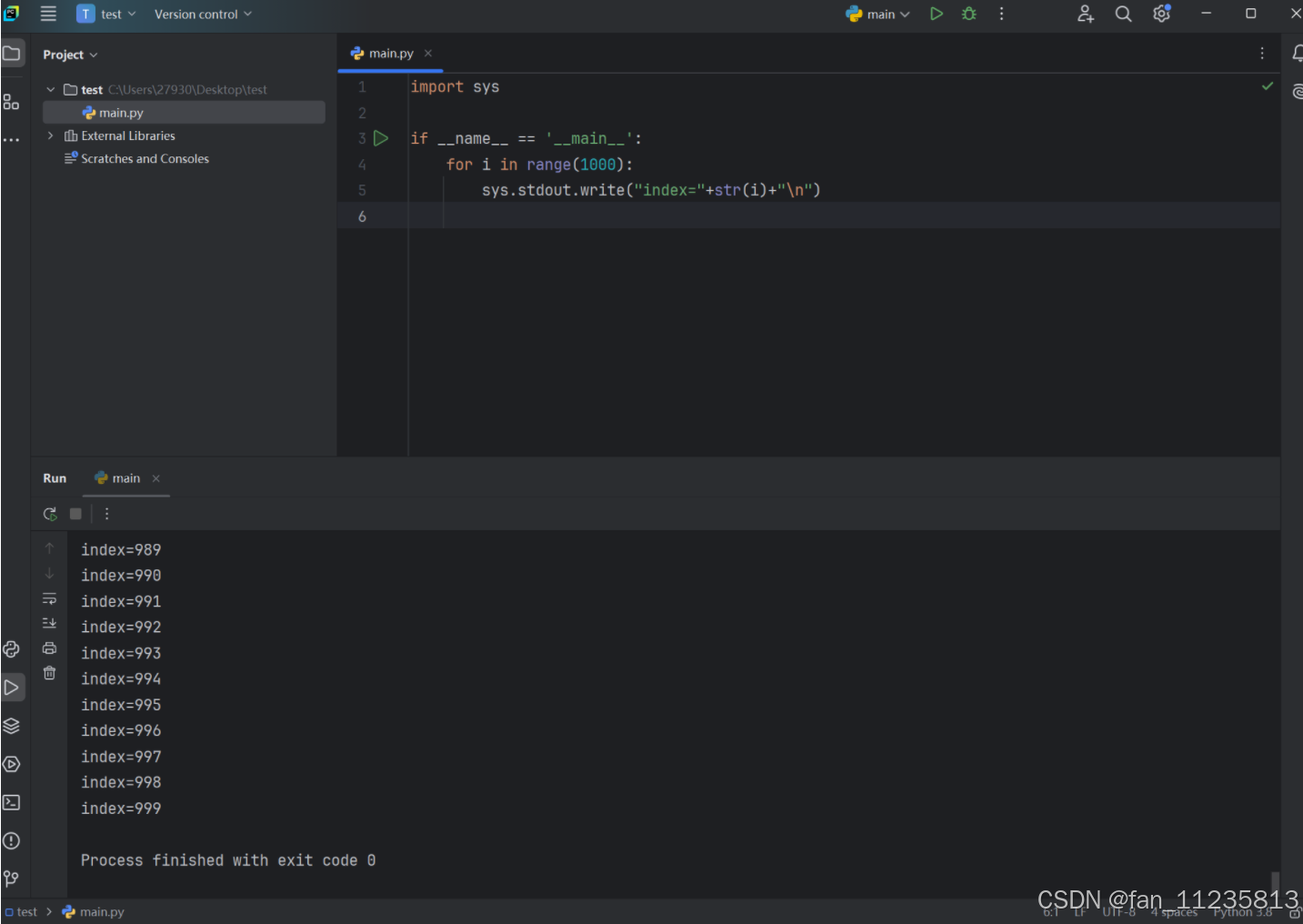The image size is (1303, 924).
Task: Collapse the test project folder
Action: coord(51,89)
